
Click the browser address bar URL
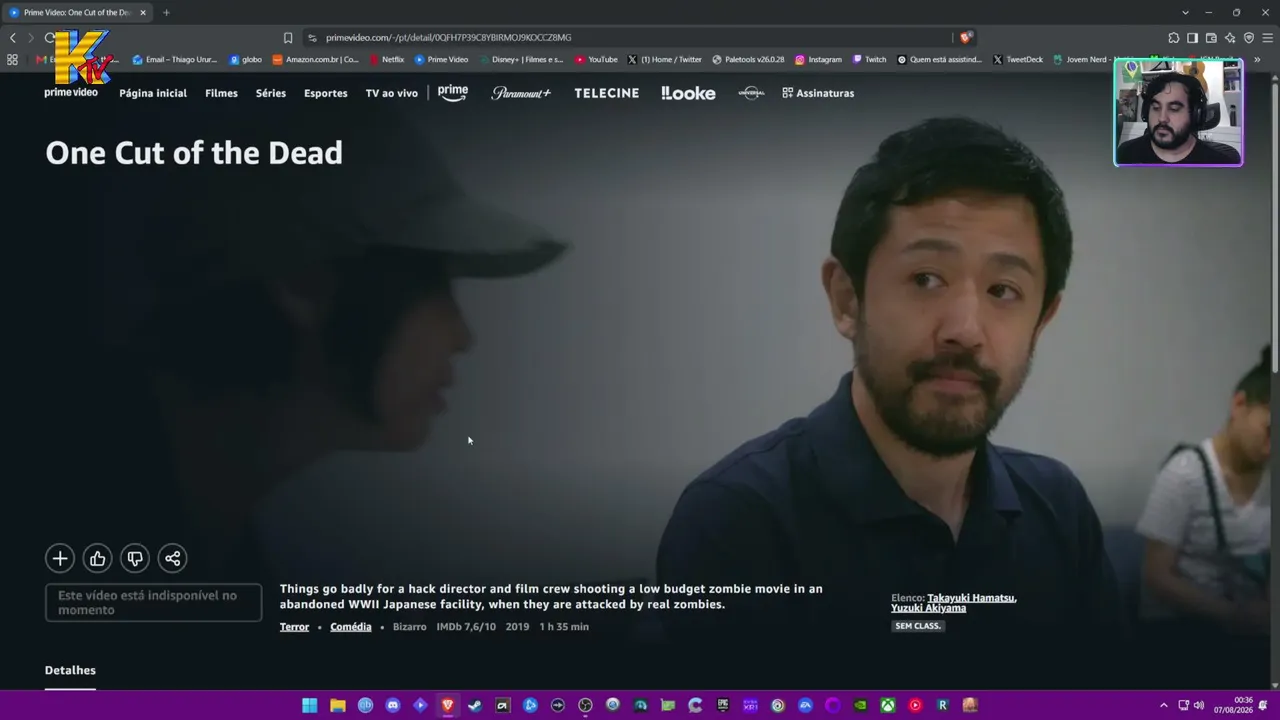[x=449, y=38]
